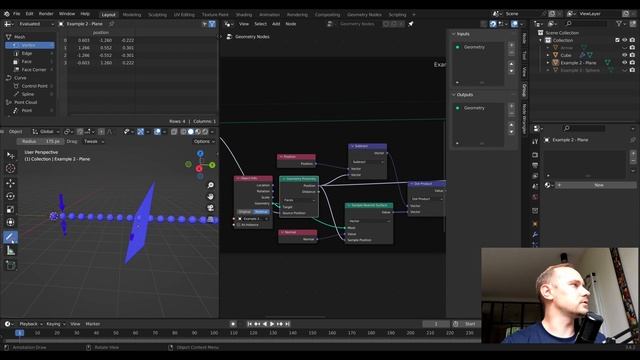Open the outliner filter funnel
Screen dimensions: 640x360
coord(619,24)
